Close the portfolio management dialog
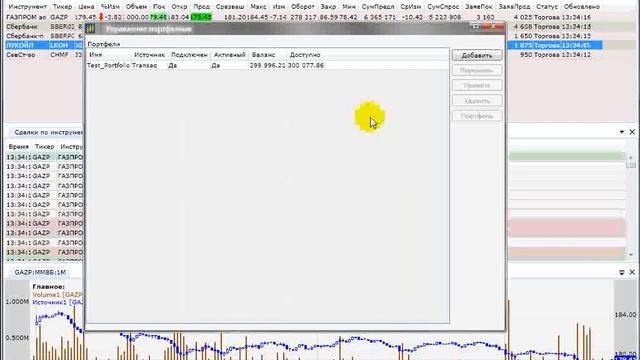The image size is (640, 360). [494, 27]
